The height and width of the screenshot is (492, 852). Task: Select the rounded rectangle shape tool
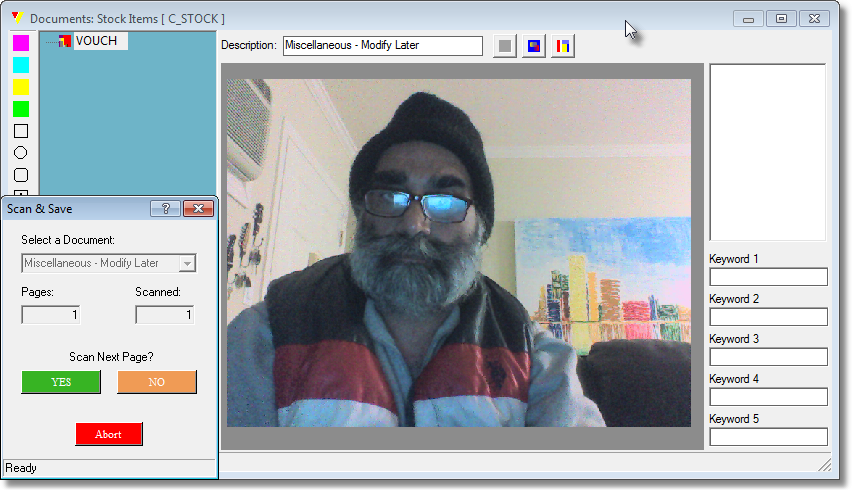click(x=21, y=175)
